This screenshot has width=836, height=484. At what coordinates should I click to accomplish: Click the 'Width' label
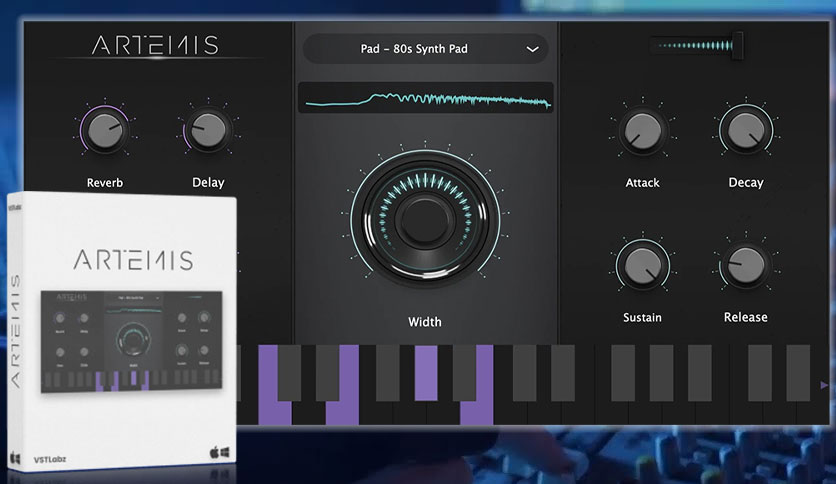tap(425, 322)
